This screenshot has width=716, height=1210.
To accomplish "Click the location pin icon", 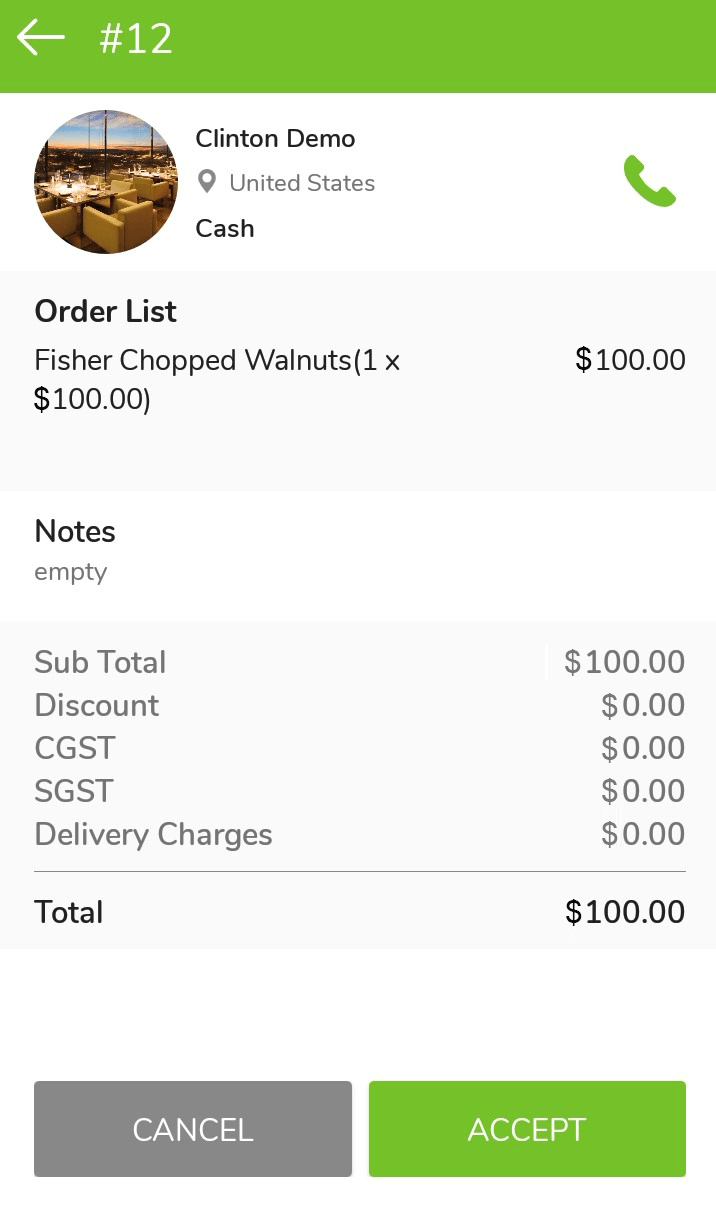I will click(207, 181).
